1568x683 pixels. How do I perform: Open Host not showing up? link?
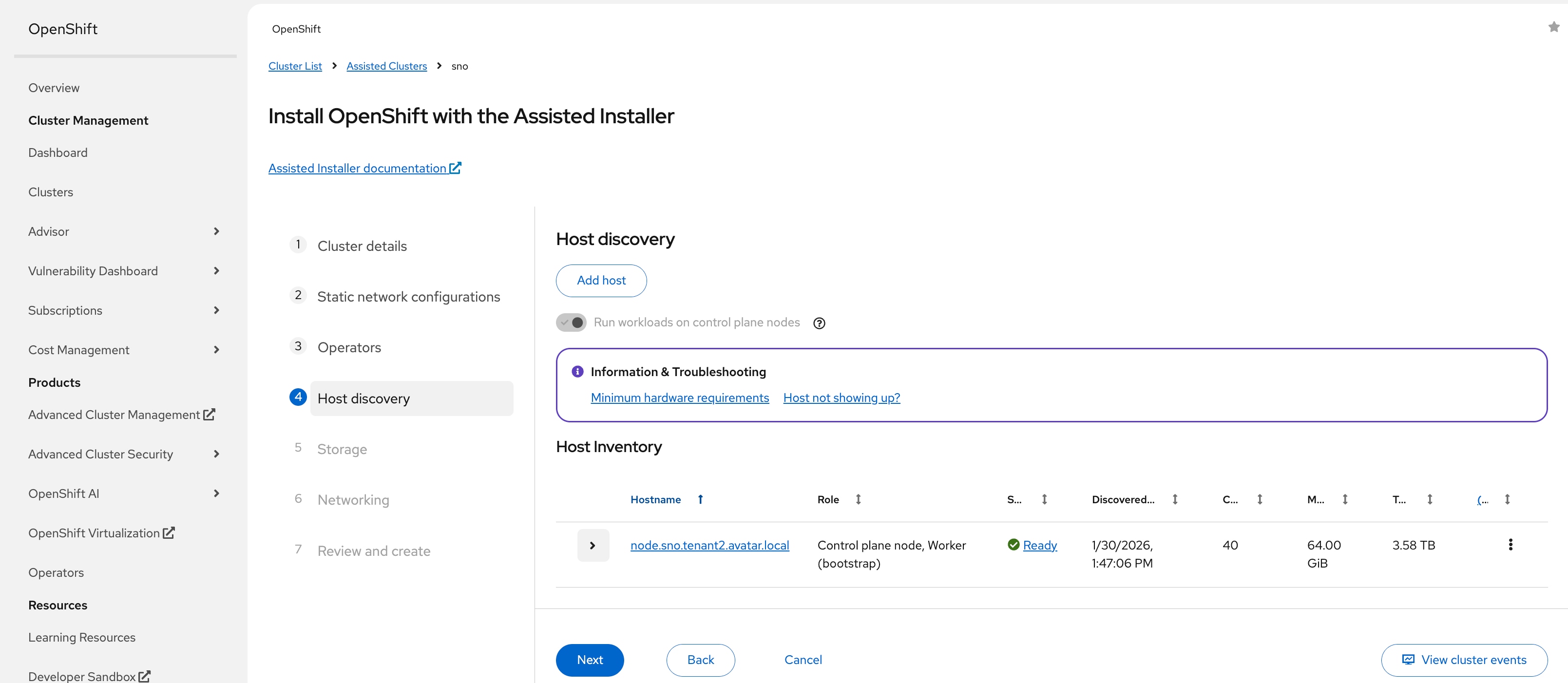coord(841,398)
